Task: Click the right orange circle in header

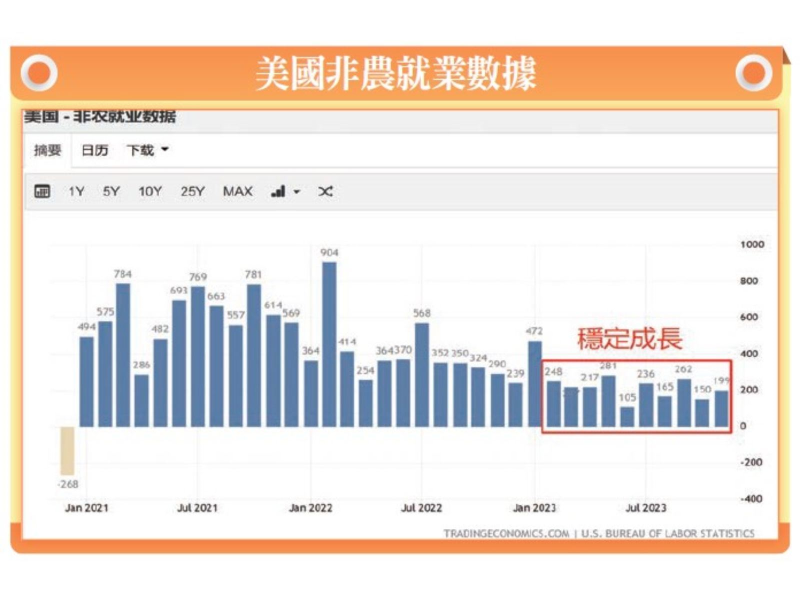Action: [x=754, y=73]
